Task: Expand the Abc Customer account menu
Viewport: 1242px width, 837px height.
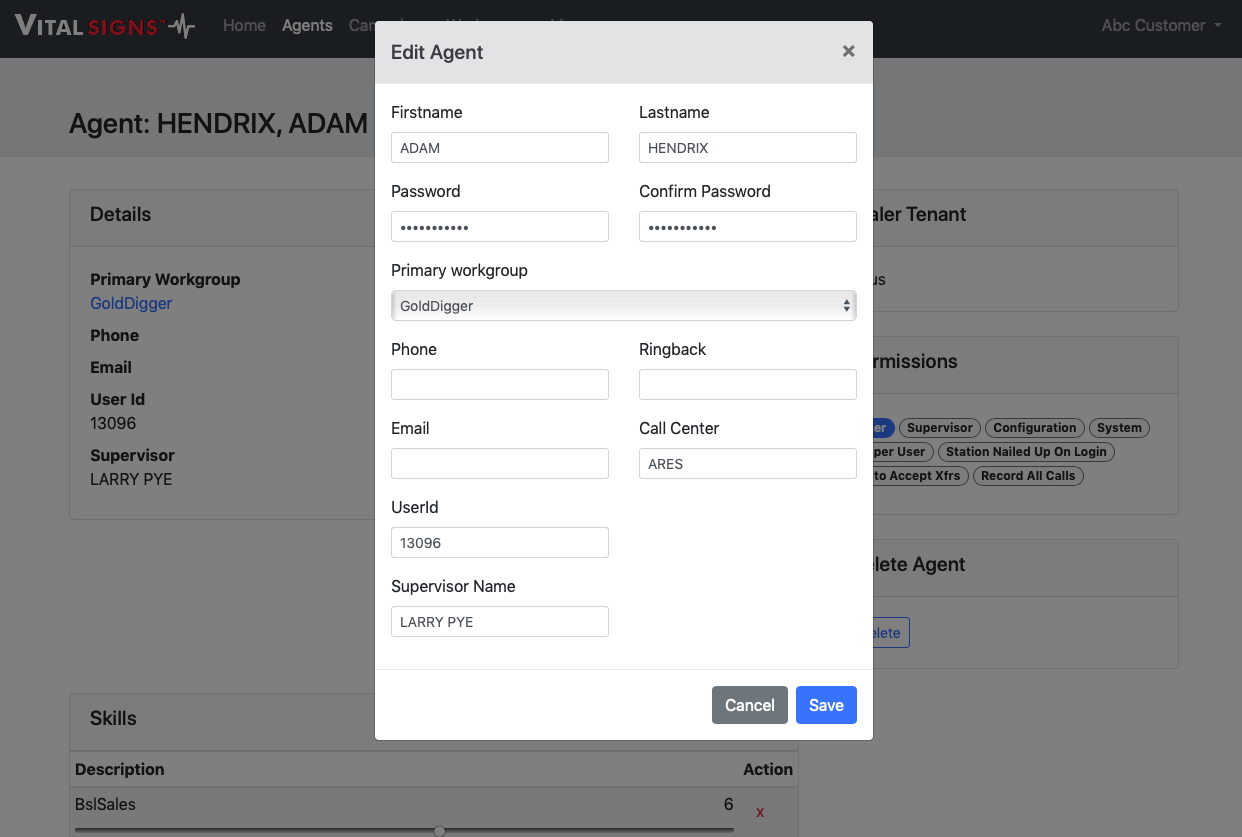Action: tap(1161, 26)
